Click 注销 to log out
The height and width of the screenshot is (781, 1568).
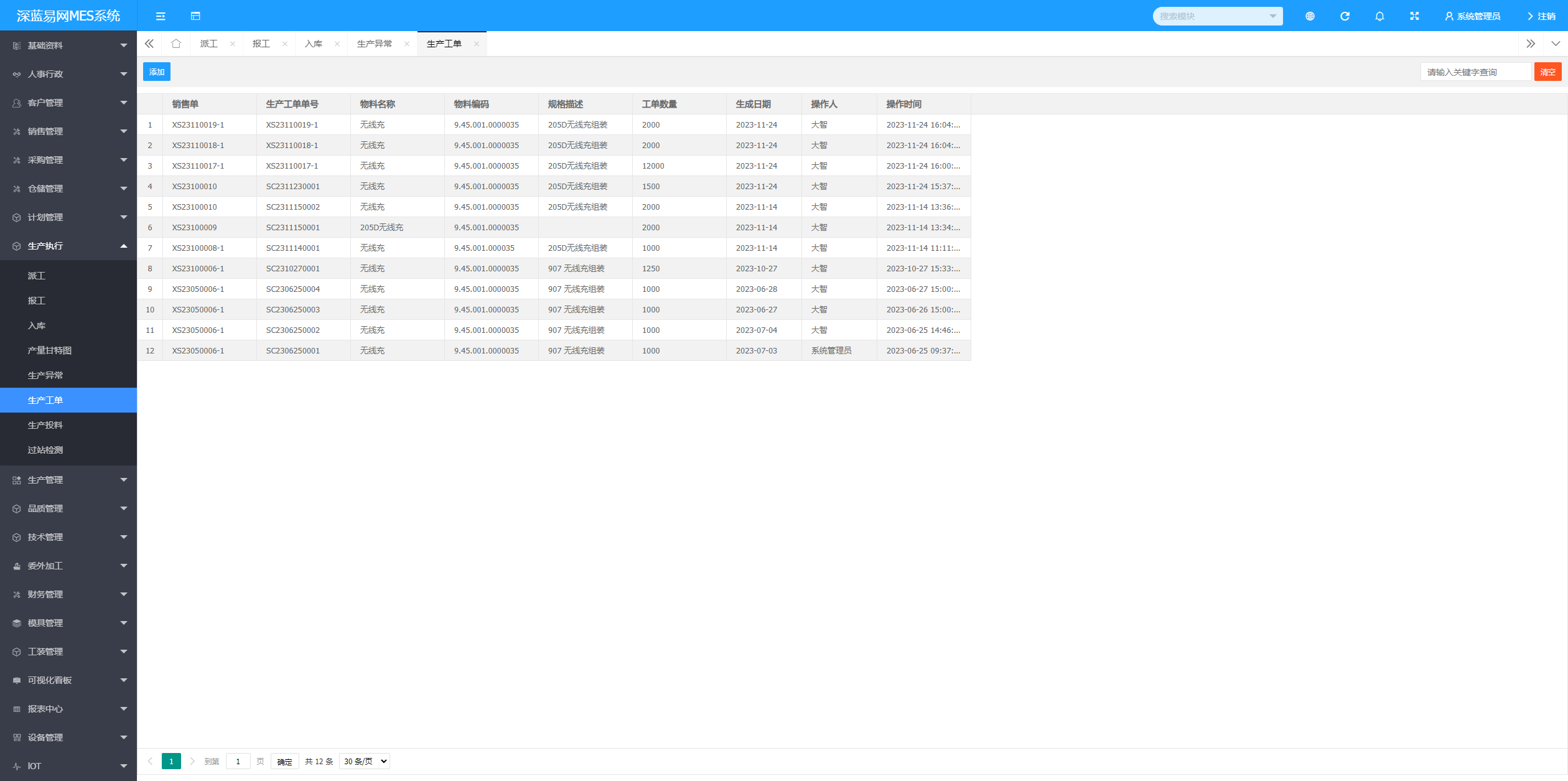(1541, 16)
